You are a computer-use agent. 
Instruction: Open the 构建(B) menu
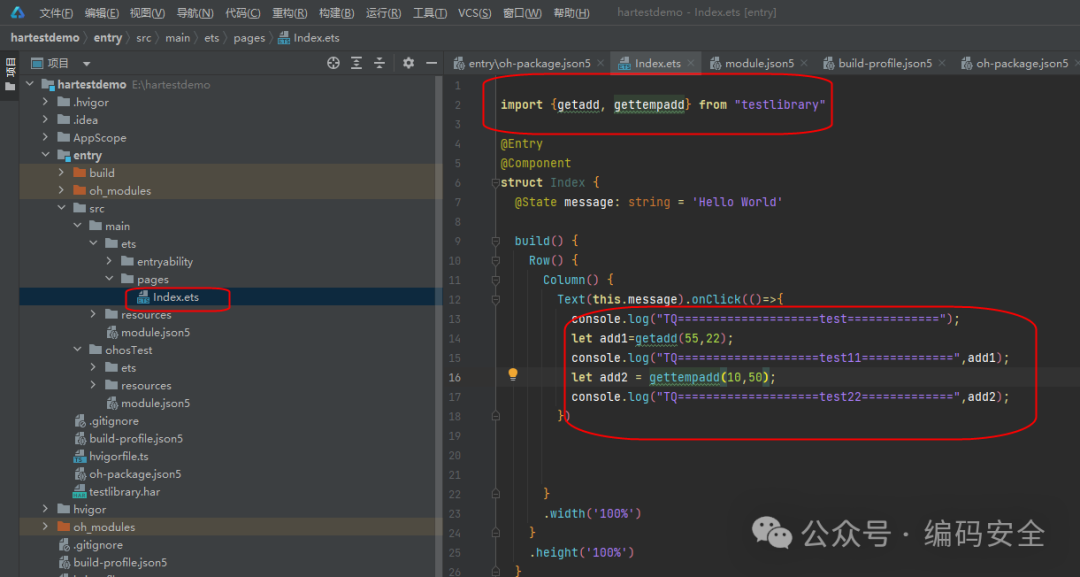336,13
